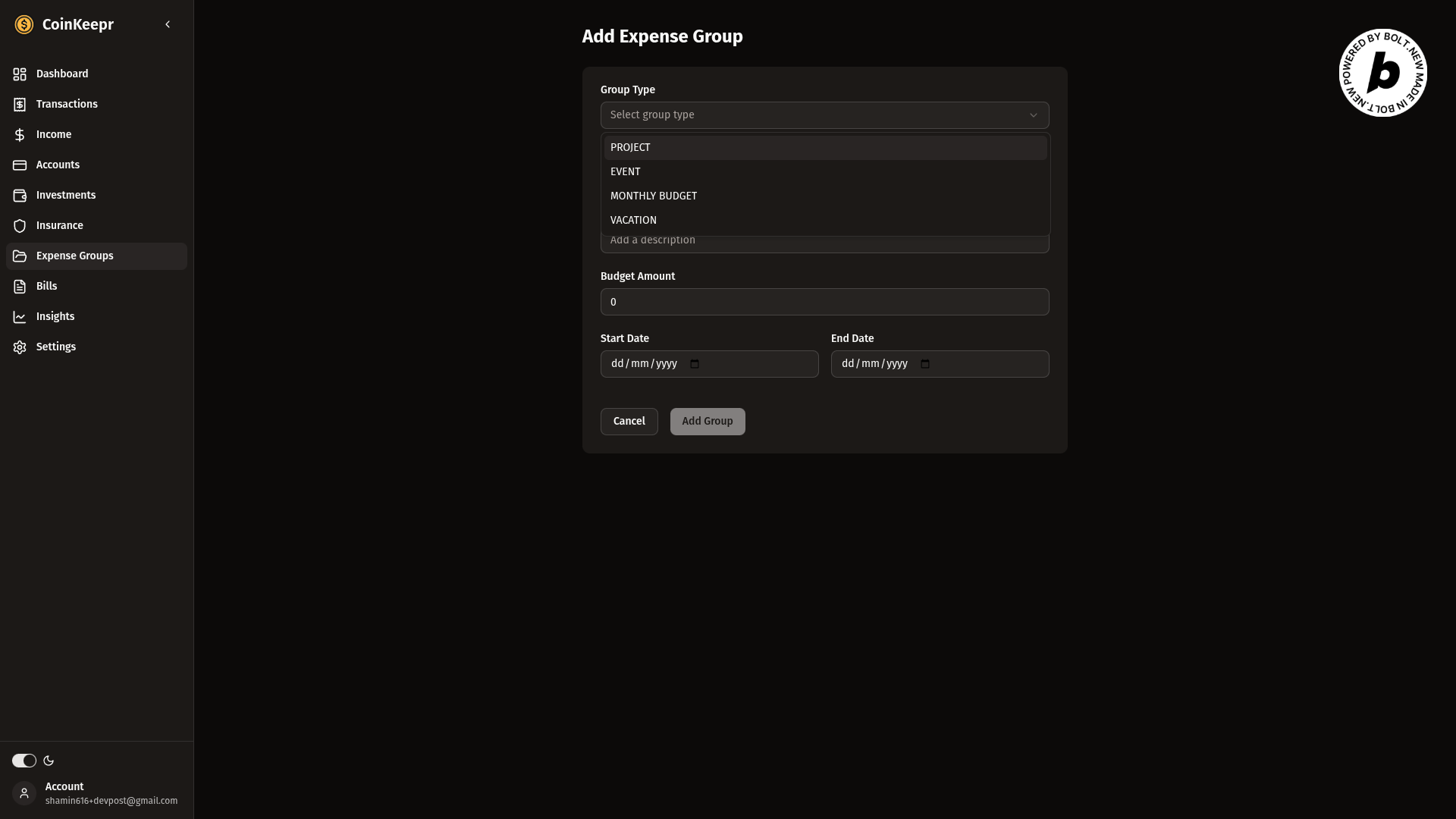Pick the VACATION group type
The image size is (1456, 819).
[633, 221]
